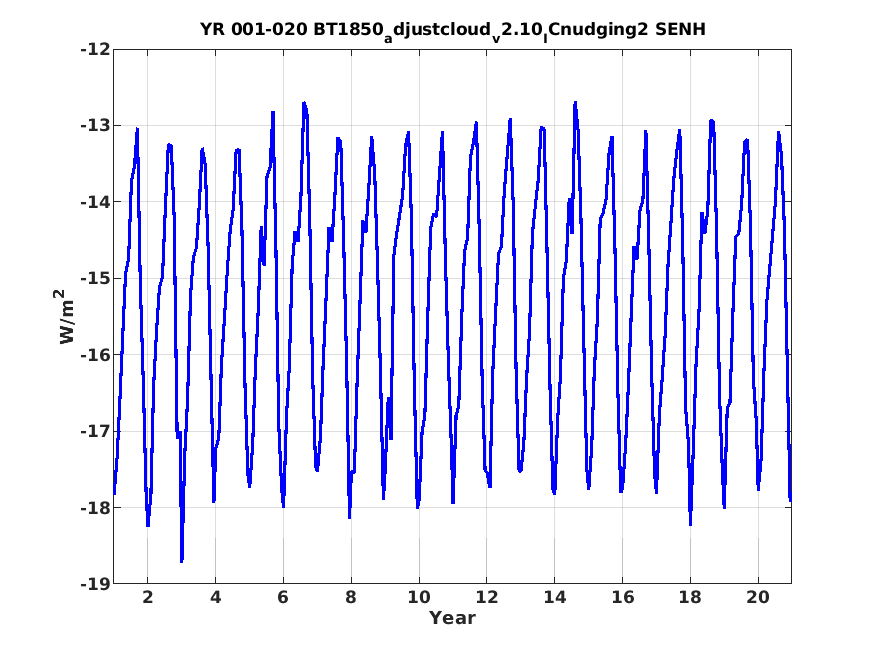
Task: Click x-axis tick label 2
Action: pos(147,597)
